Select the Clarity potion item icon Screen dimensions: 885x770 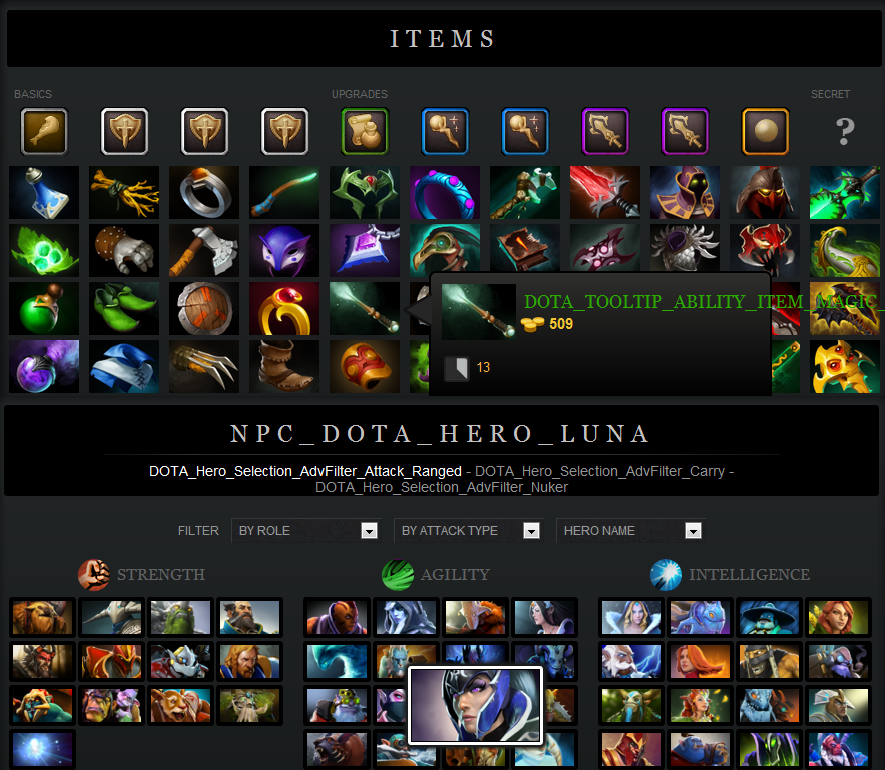tap(44, 192)
